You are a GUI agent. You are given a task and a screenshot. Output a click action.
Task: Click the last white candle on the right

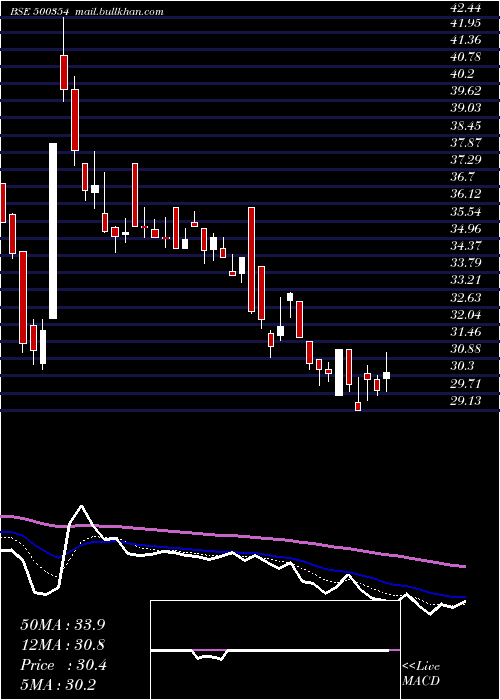[386, 375]
